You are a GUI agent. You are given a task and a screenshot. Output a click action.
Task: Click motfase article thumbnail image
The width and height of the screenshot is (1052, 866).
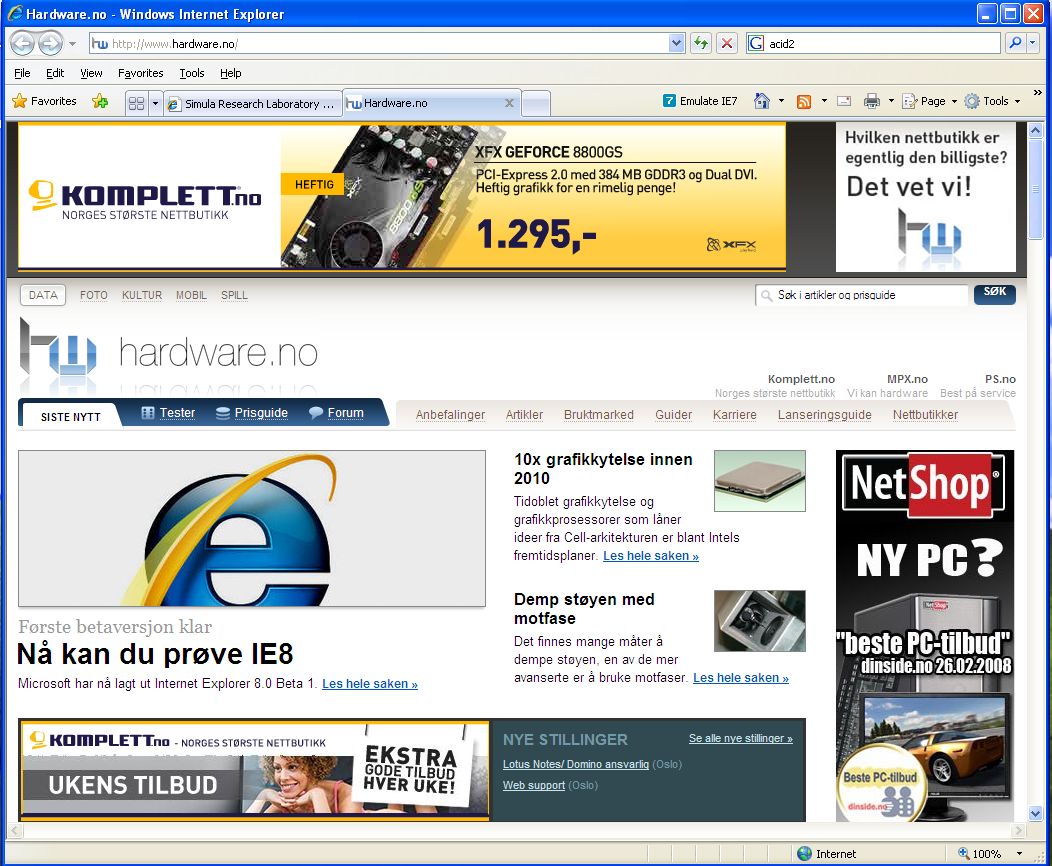coord(759,620)
